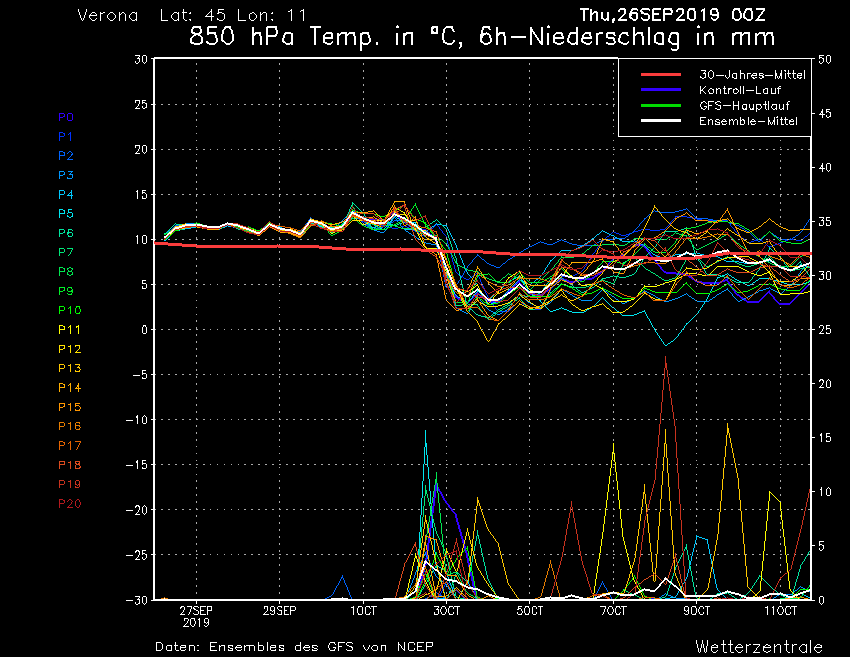Viewport: 850px width, 657px height.
Task: Select the P7 ensemble label
Action: pos(66,252)
